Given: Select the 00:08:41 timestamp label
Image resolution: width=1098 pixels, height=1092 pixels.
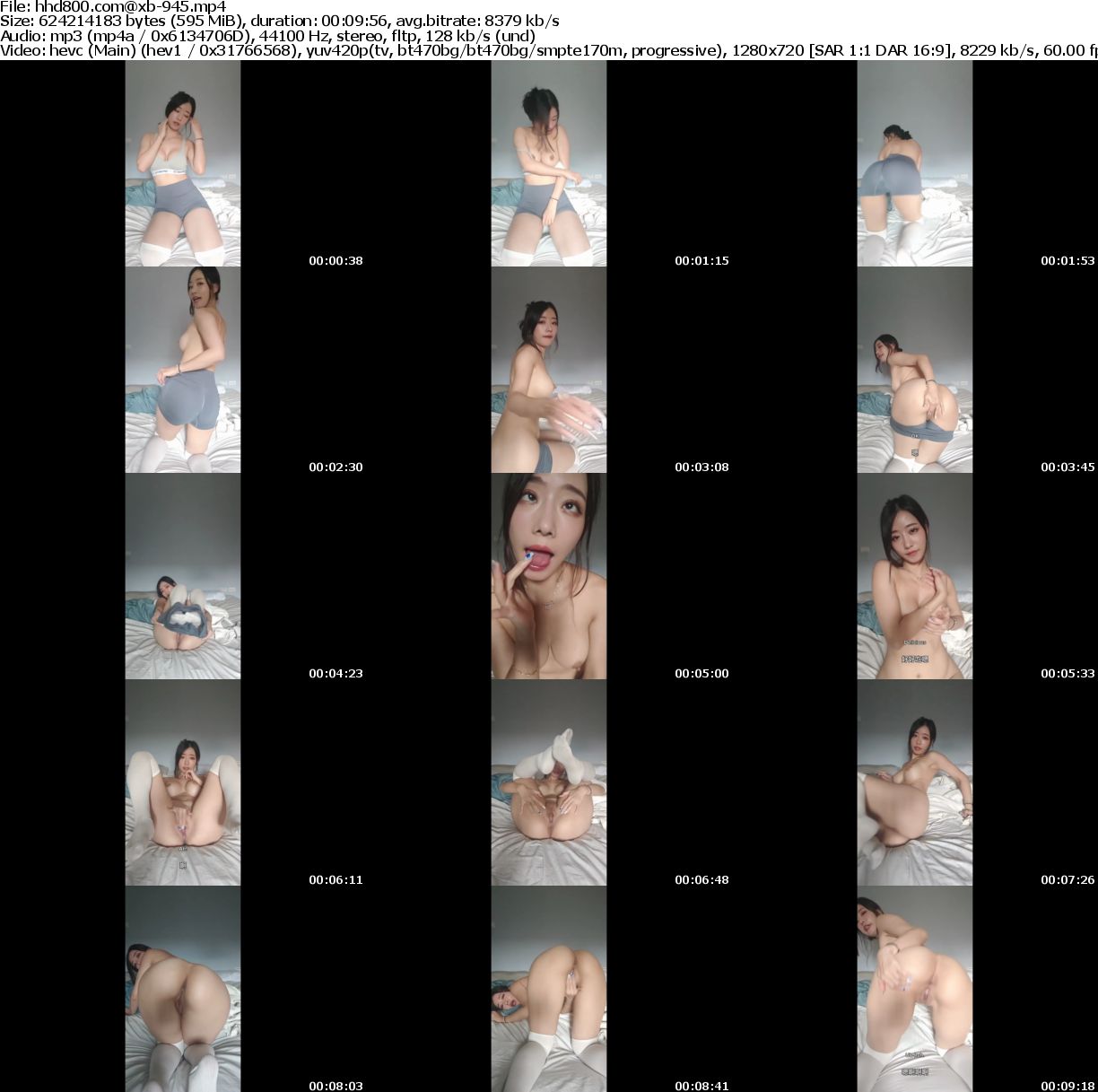Looking at the screenshot, I should [x=701, y=1086].
